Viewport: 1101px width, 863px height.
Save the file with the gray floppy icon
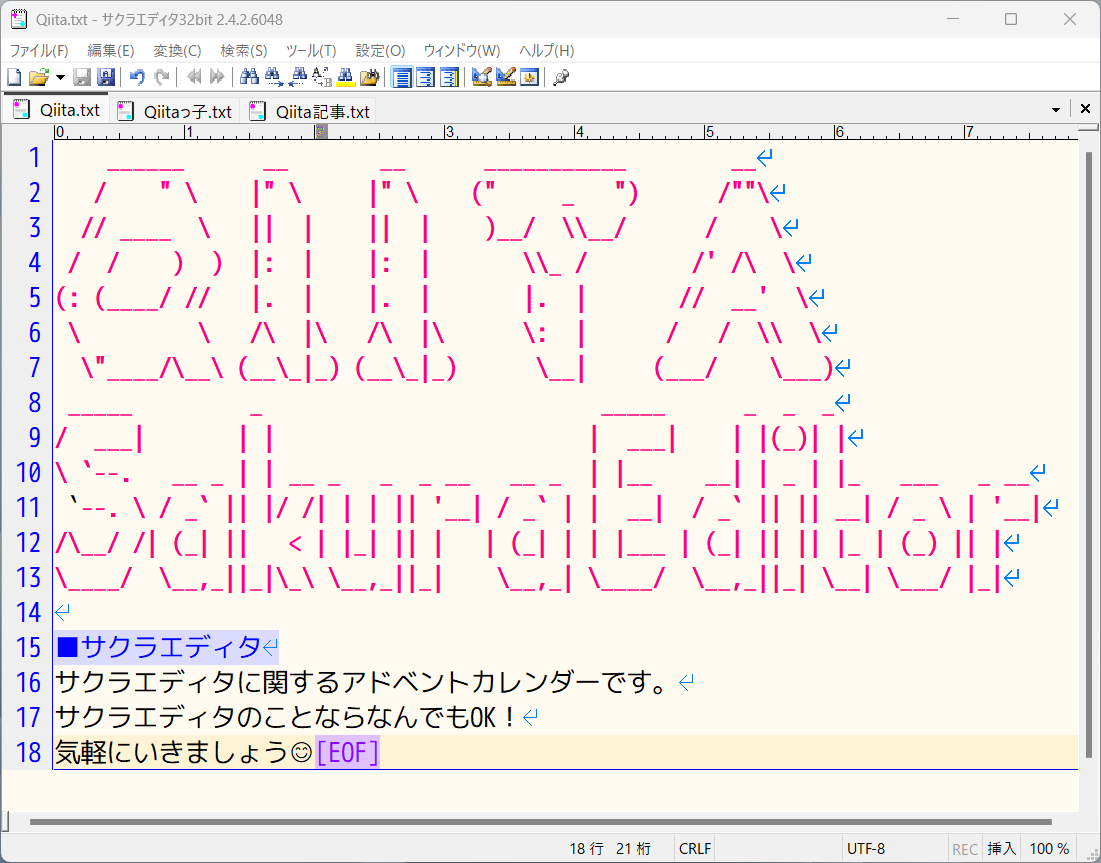click(82, 77)
